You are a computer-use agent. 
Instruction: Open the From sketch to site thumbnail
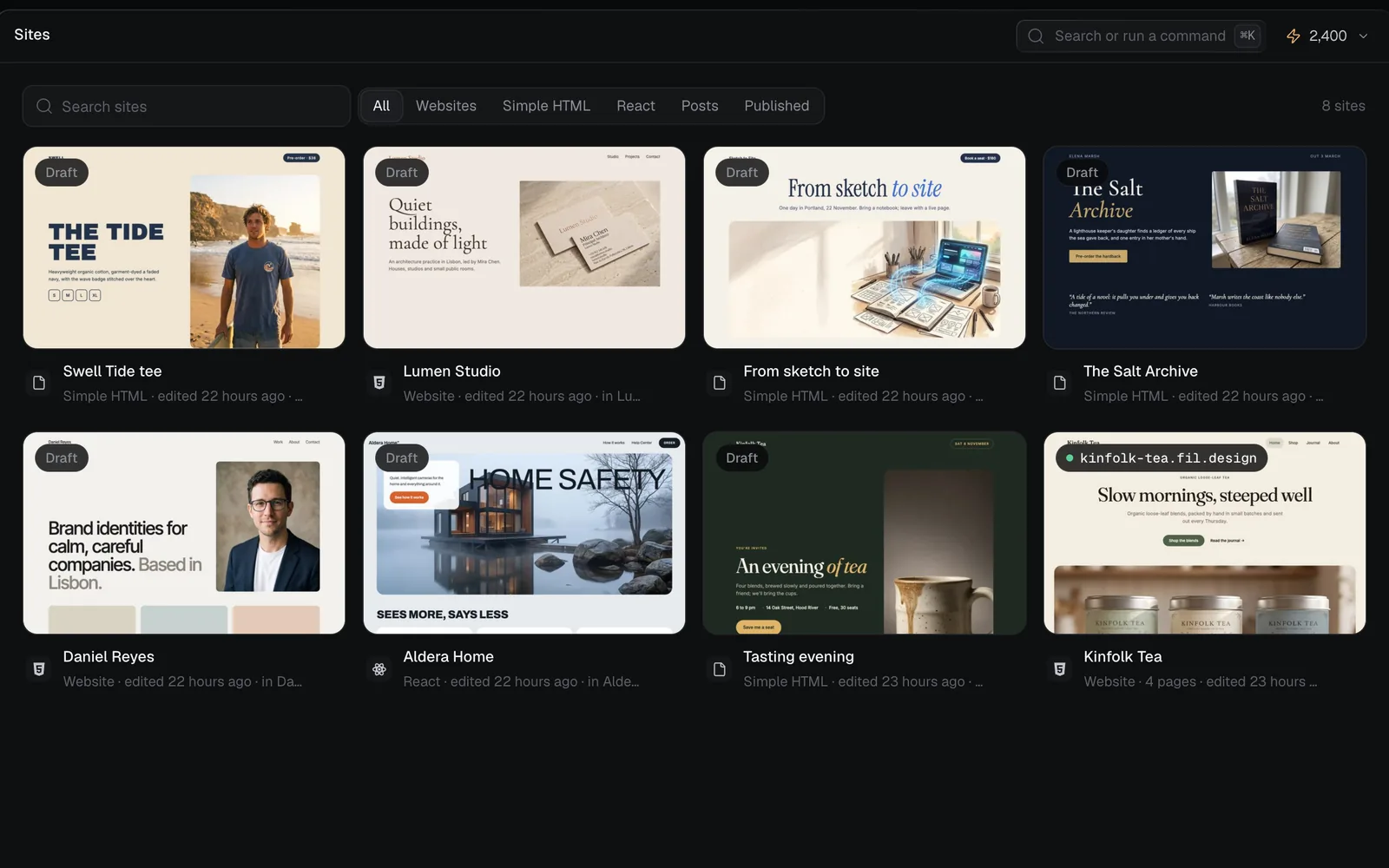865,247
